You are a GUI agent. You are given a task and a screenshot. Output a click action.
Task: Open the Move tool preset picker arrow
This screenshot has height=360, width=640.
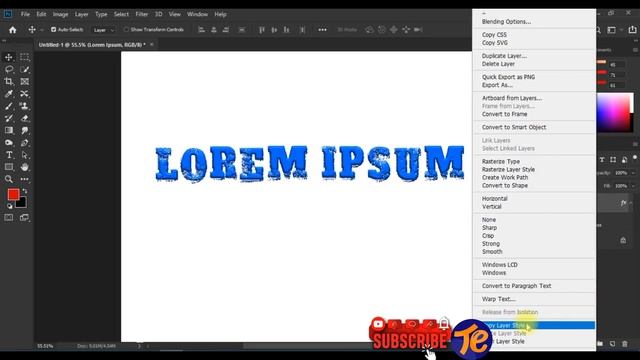[42, 30]
